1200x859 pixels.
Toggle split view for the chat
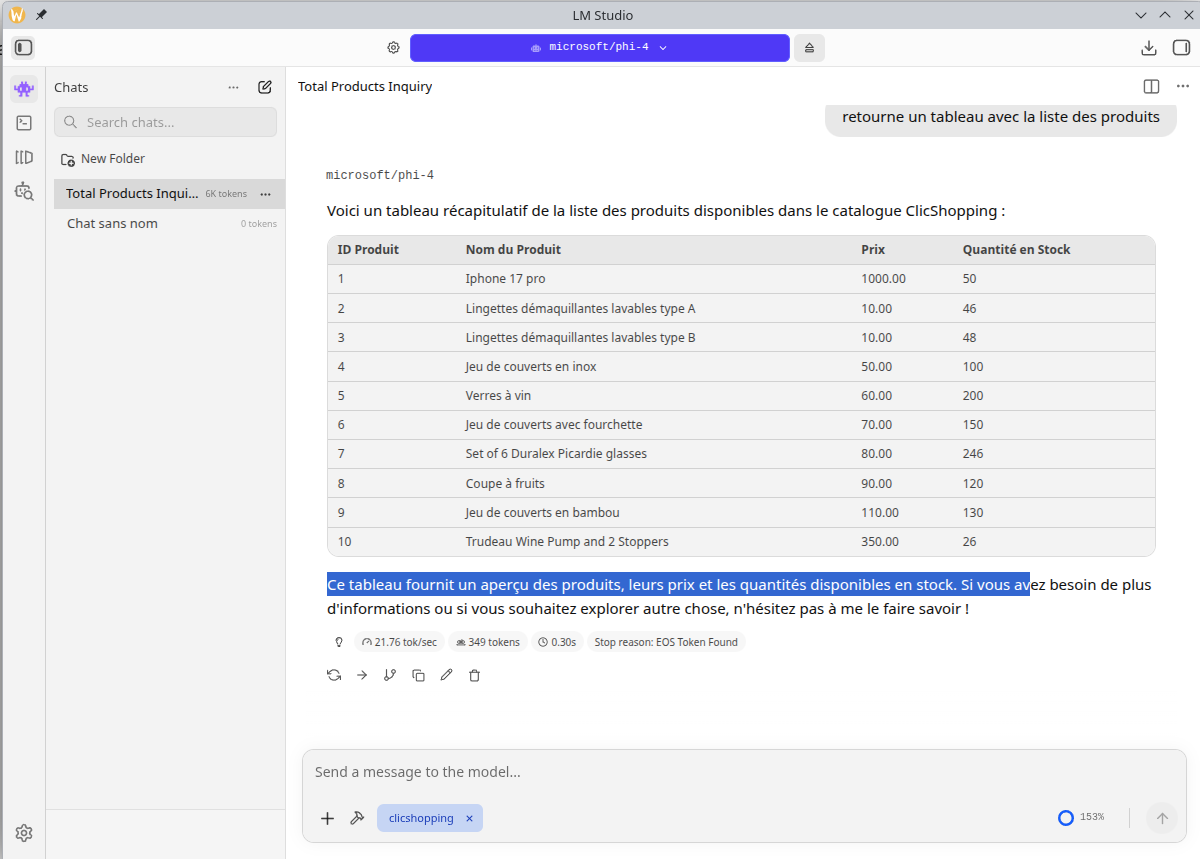[x=1151, y=87]
